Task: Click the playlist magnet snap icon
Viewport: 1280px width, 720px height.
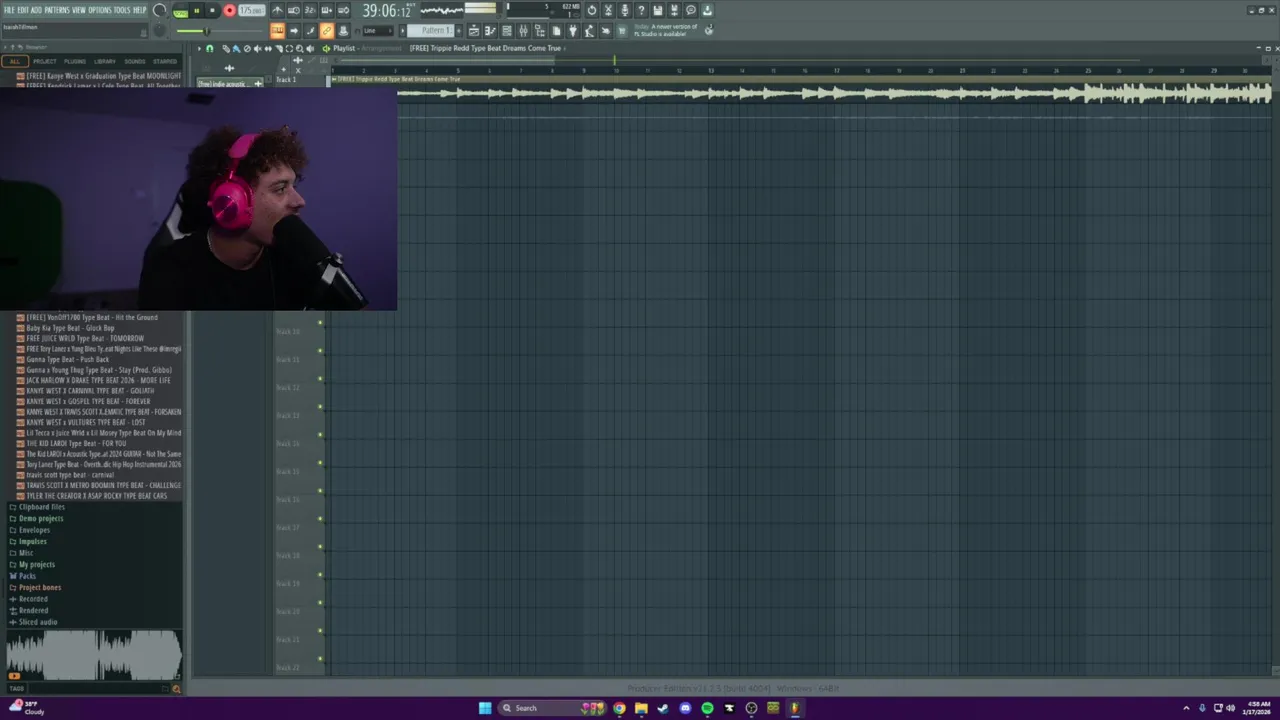Action: coord(209,48)
